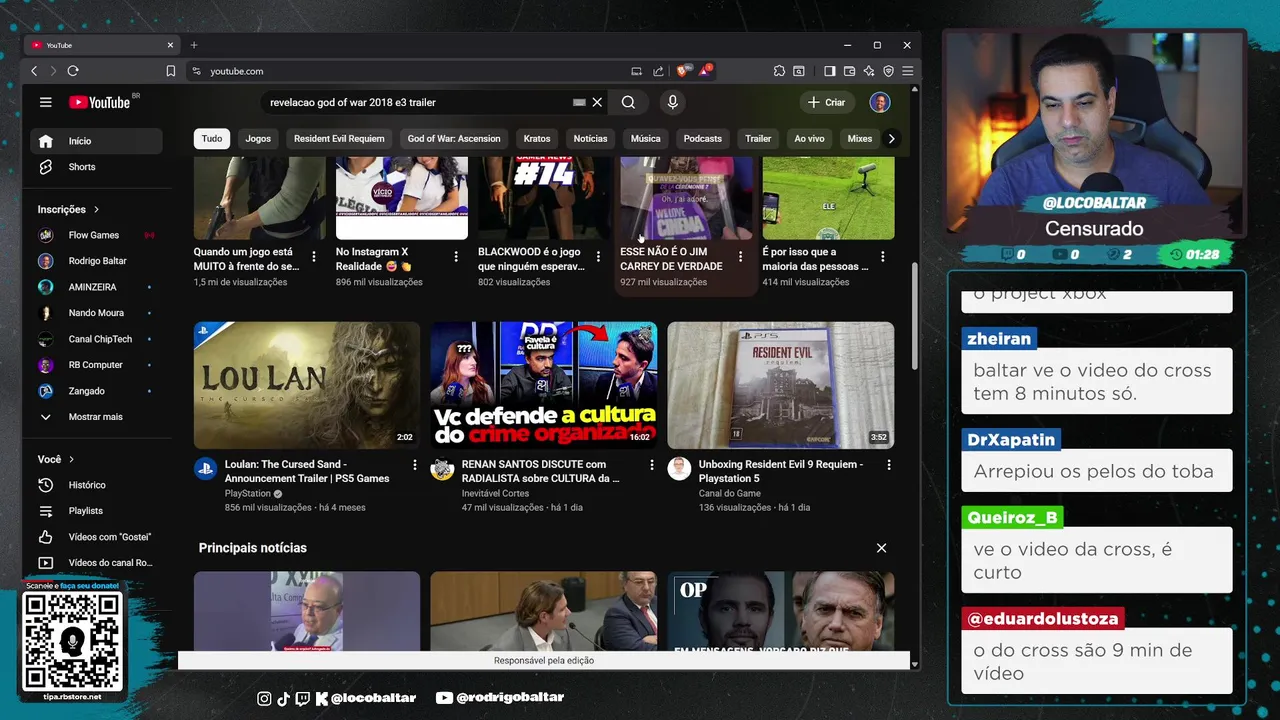
Task: Open Início in the sidebar
Action: (x=96, y=141)
